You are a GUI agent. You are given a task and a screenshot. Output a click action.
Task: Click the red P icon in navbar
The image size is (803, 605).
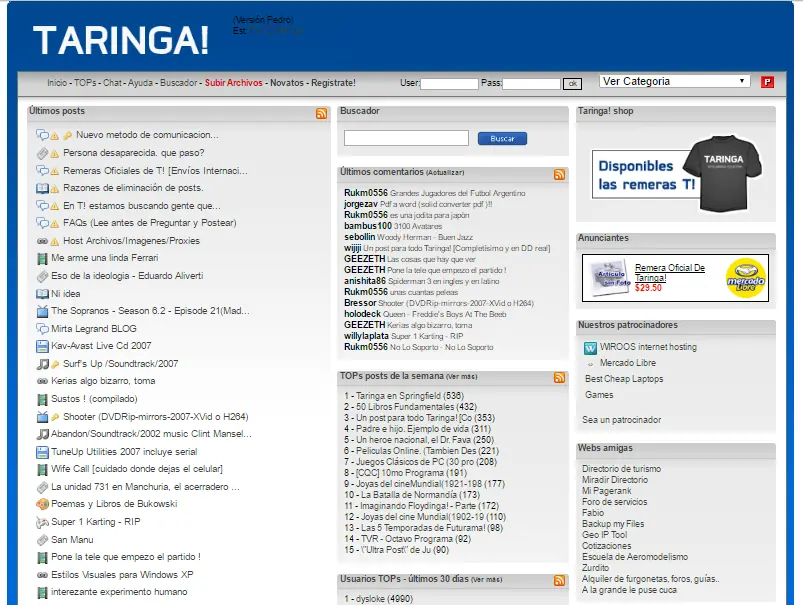coord(767,82)
